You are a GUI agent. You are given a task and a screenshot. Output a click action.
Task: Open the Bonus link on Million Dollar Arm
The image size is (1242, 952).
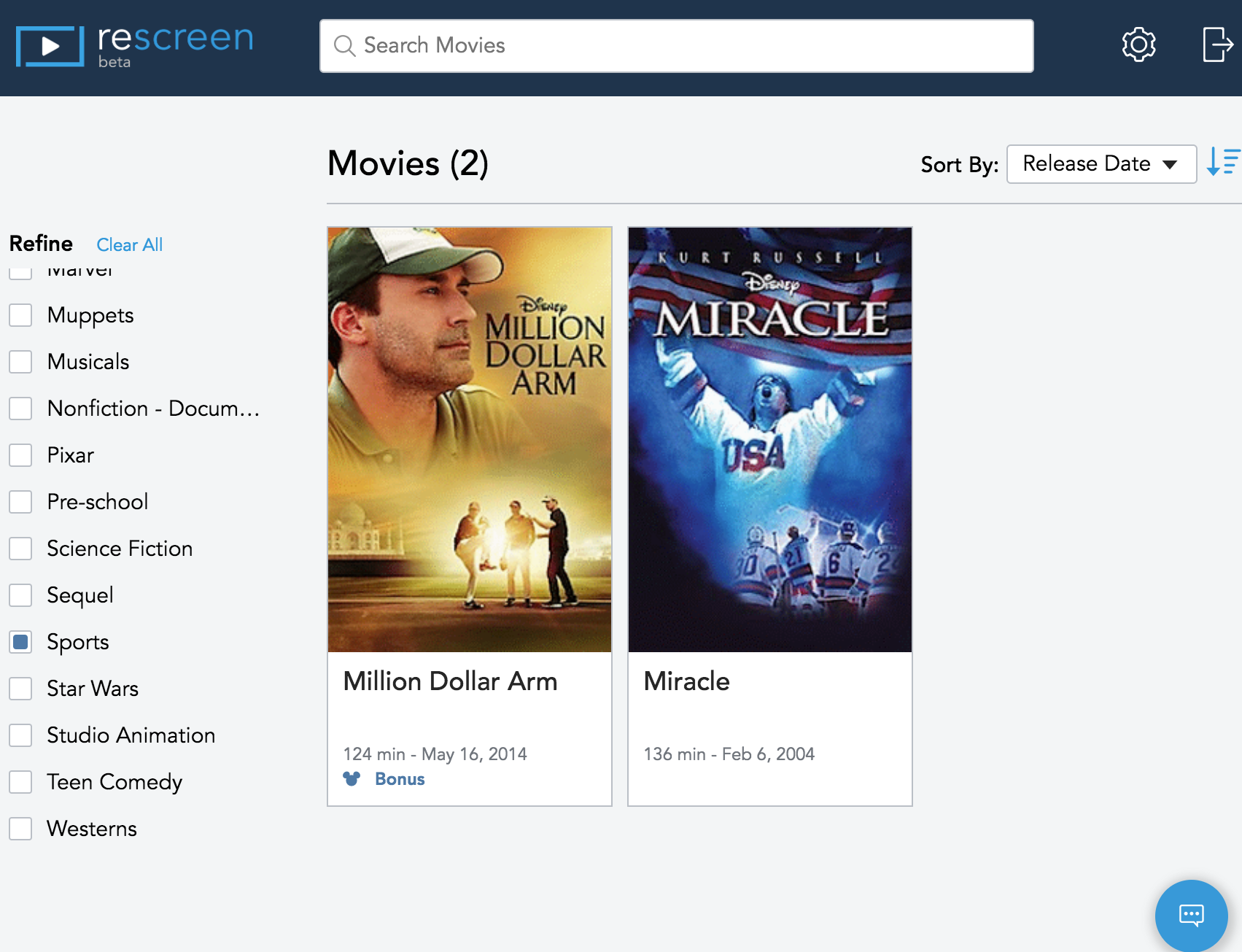click(400, 779)
